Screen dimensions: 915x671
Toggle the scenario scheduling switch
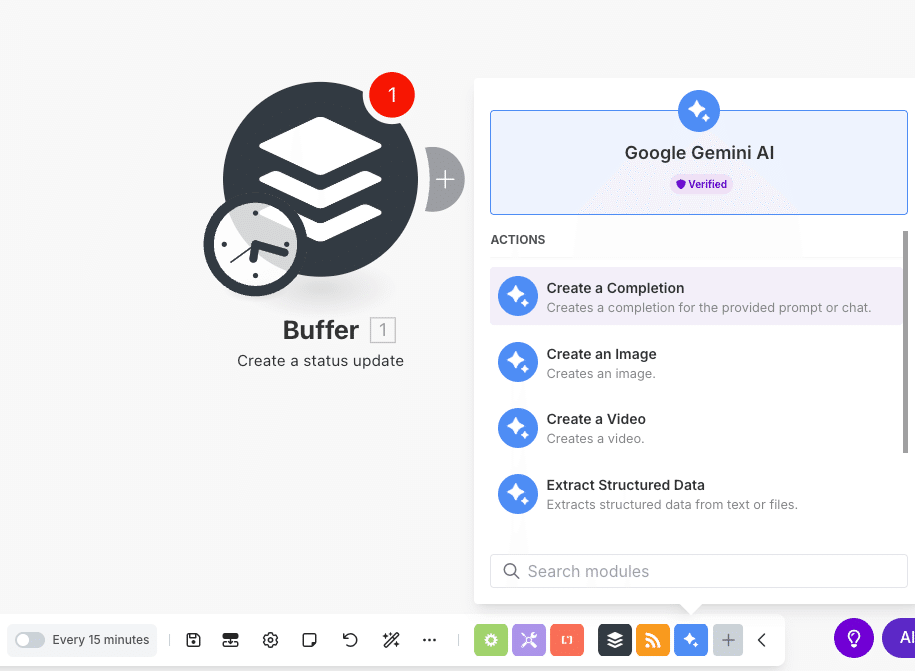click(30, 640)
